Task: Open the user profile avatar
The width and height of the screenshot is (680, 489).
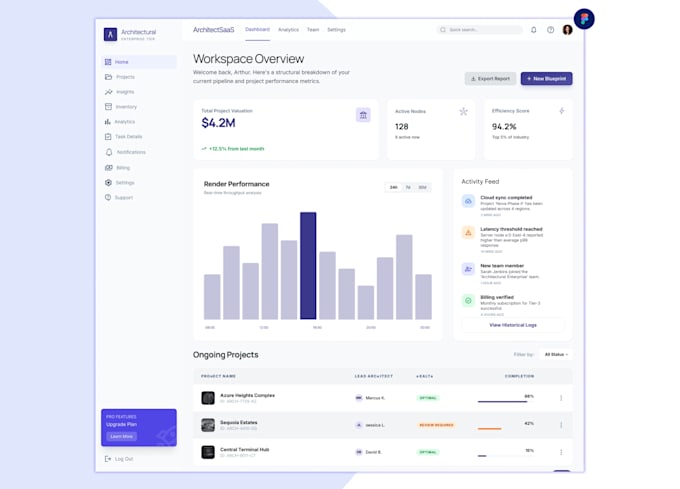Action: pyautogui.click(x=567, y=30)
